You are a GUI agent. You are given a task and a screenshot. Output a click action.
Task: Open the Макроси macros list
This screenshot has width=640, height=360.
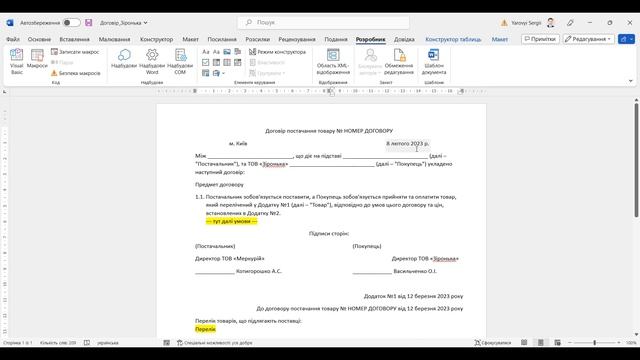[37, 59]
